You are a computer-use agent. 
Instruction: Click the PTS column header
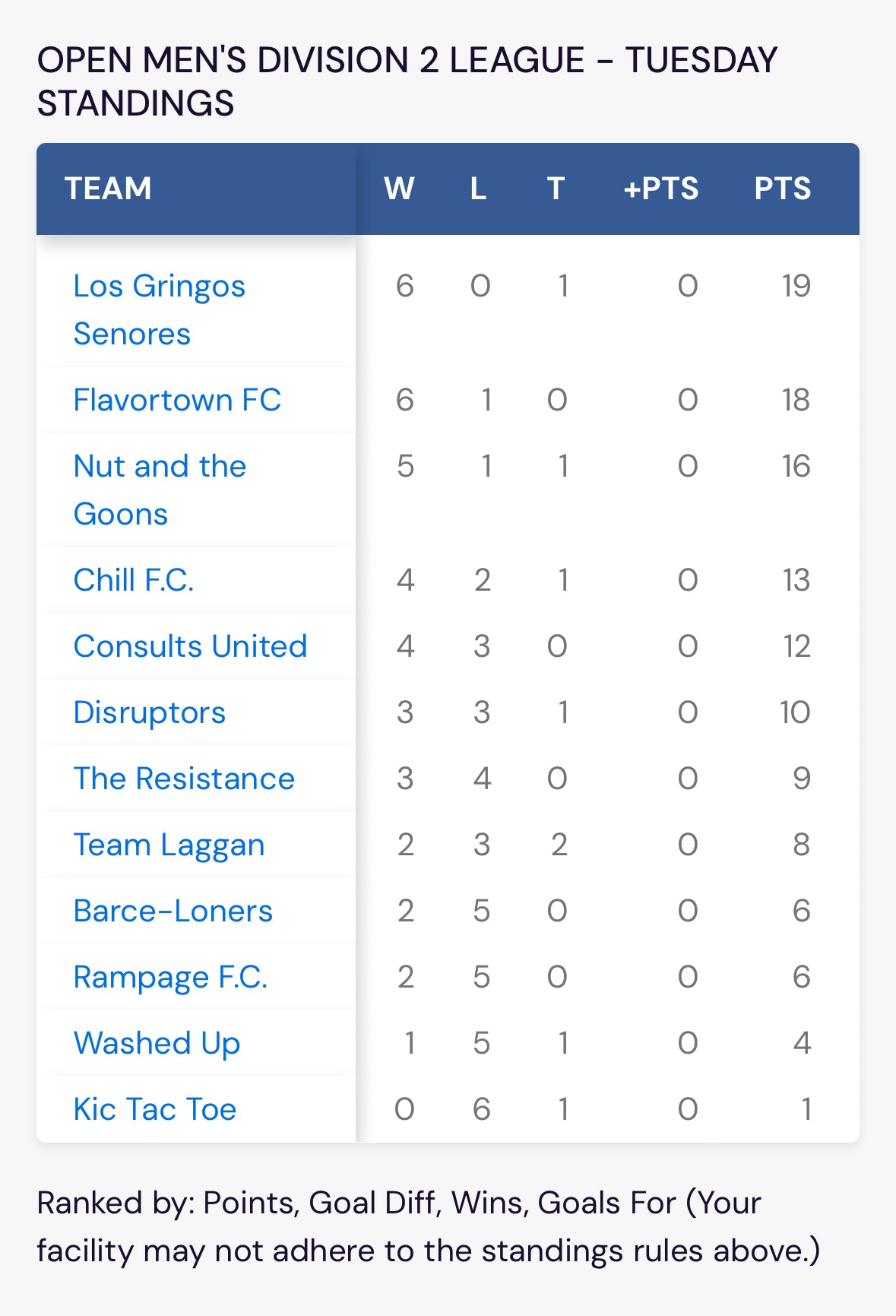tap(783, 189)
